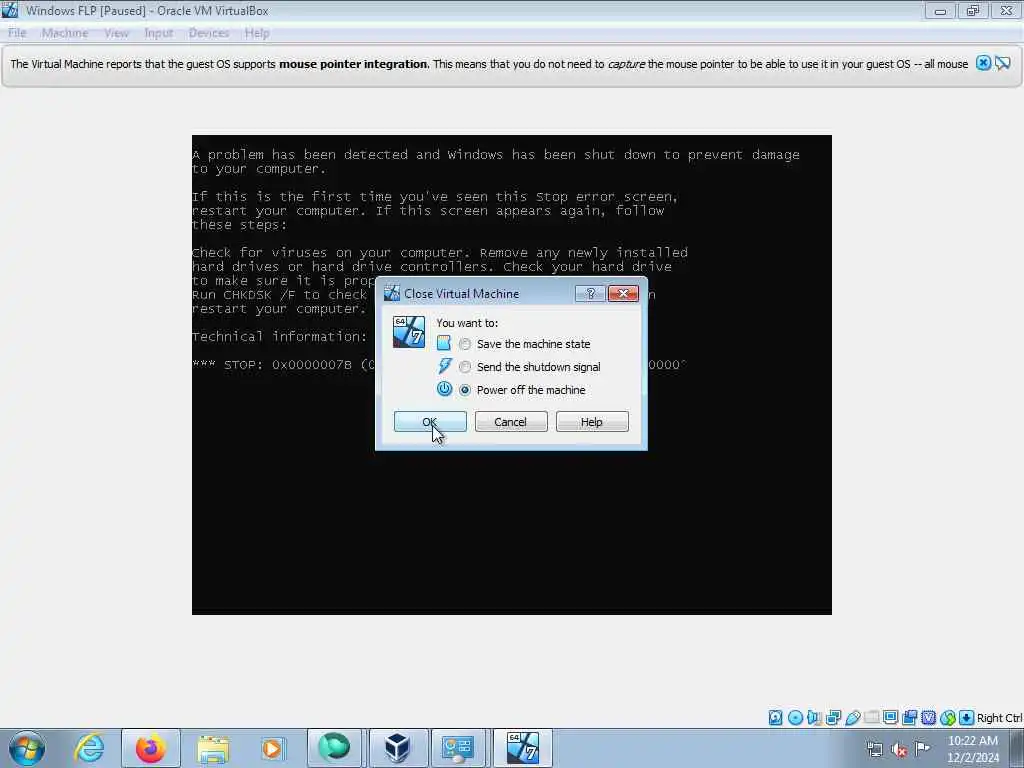Screen dimensions: 1024x768
Task: Open Action Center flag tray icon
Action: click(x=923, y=748)
